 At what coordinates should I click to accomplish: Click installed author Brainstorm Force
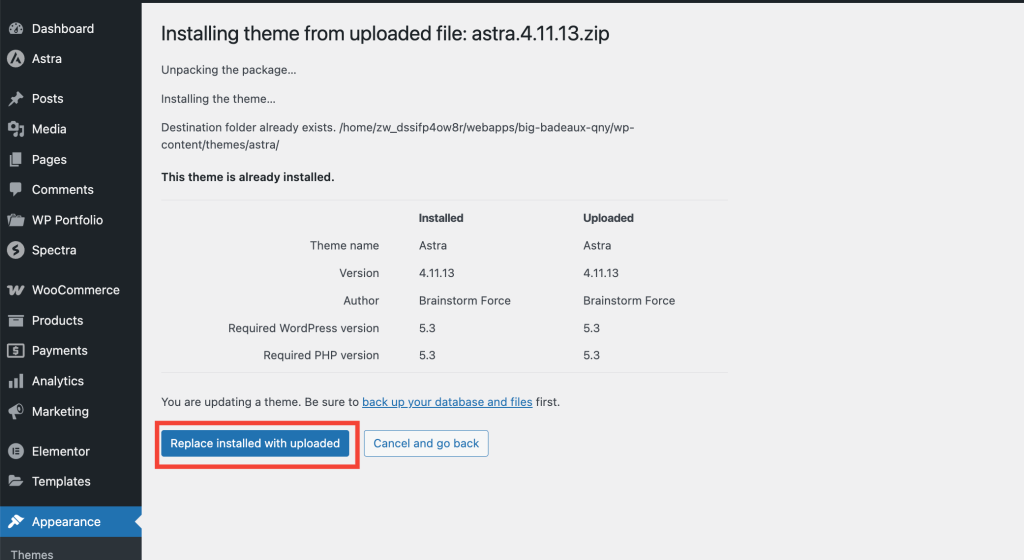click(x=465, y=300)
